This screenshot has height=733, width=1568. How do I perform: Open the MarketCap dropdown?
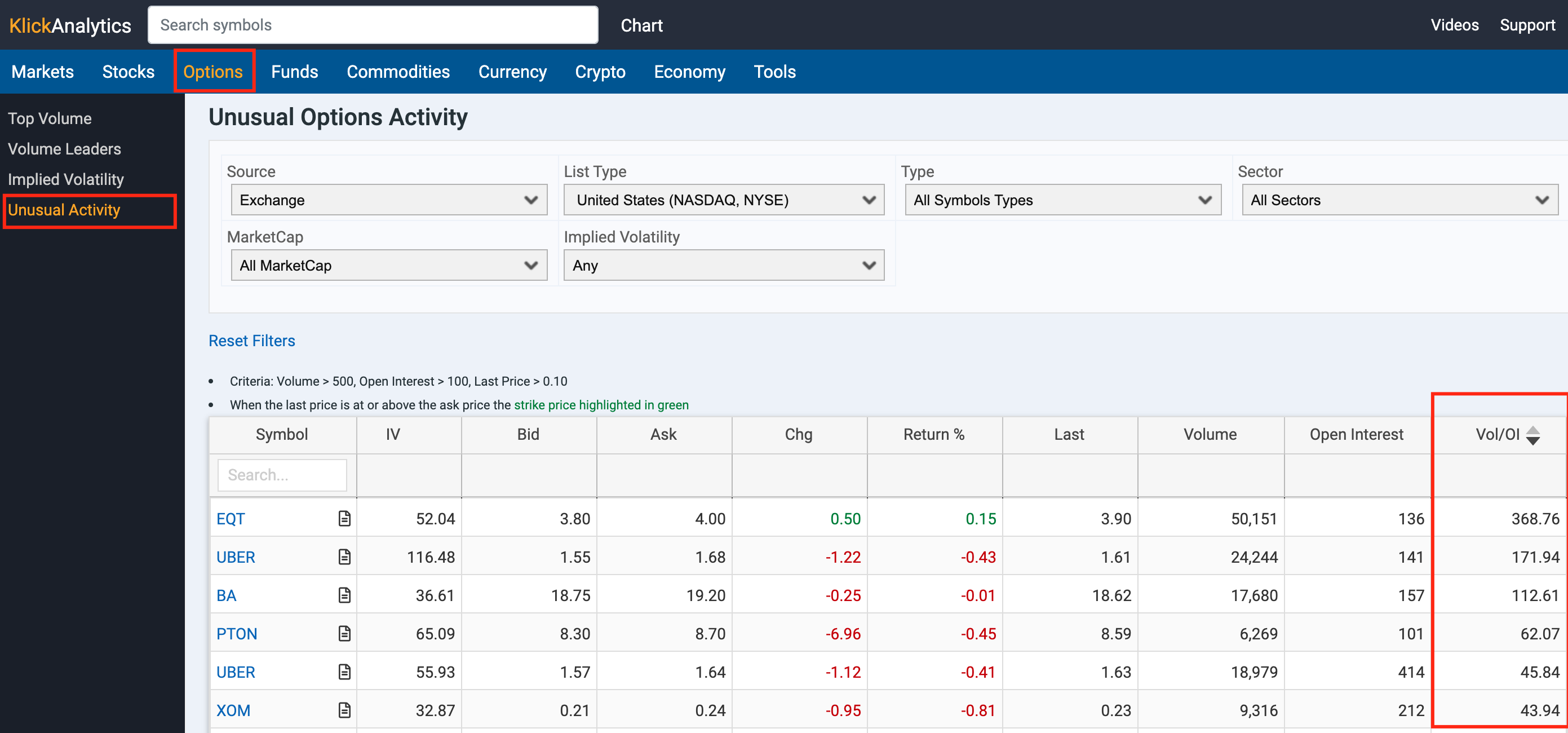pos(389,265)
